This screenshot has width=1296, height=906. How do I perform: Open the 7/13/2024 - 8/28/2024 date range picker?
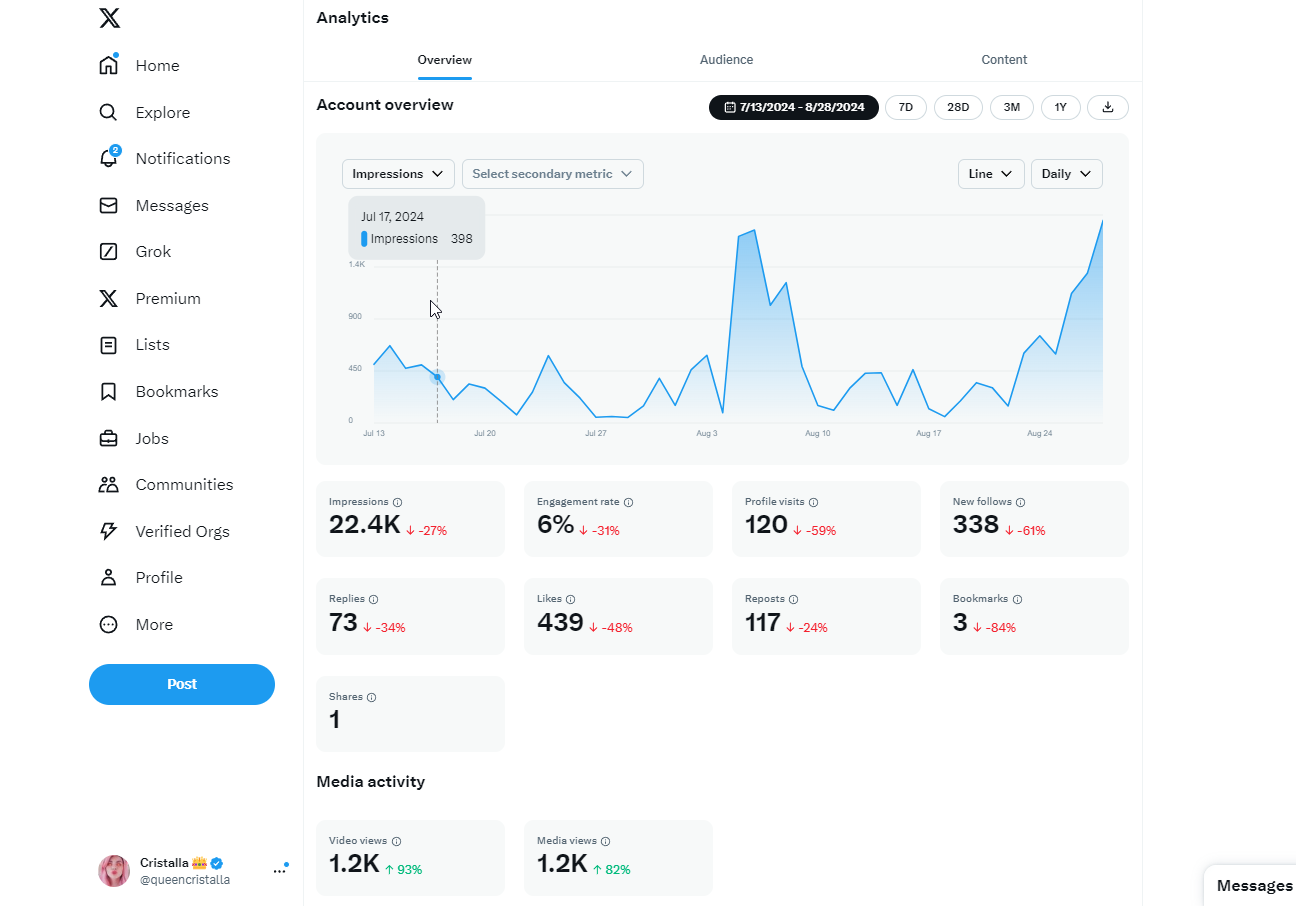[794, 107]
